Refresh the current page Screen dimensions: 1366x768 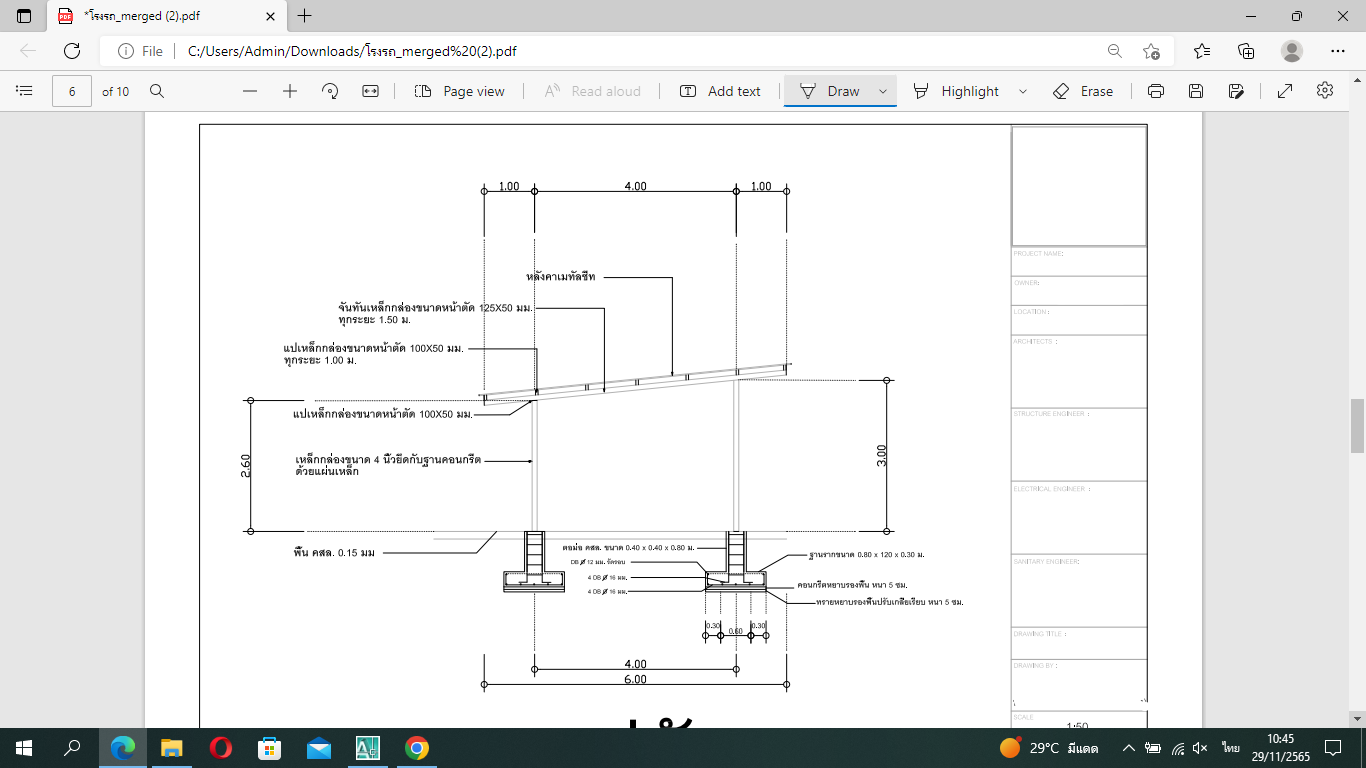pos(72,51)
